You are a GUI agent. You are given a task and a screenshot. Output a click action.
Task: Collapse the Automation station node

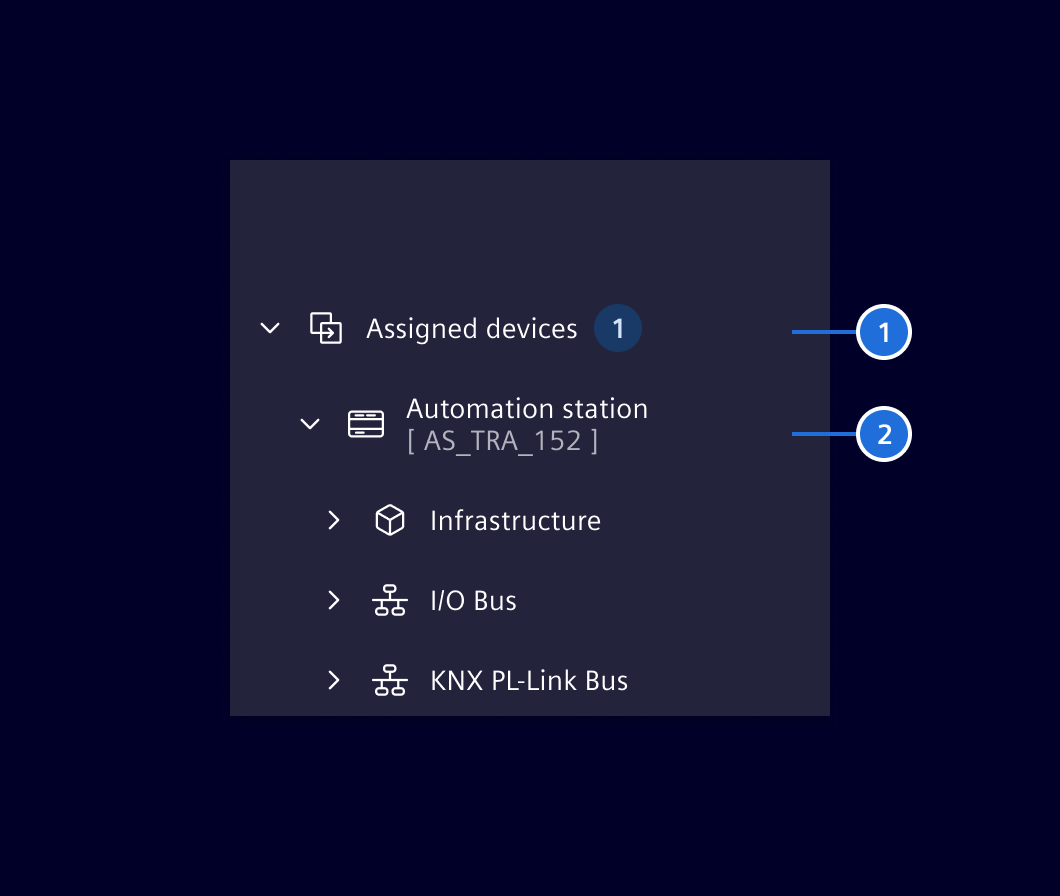(x=310, y=424)
